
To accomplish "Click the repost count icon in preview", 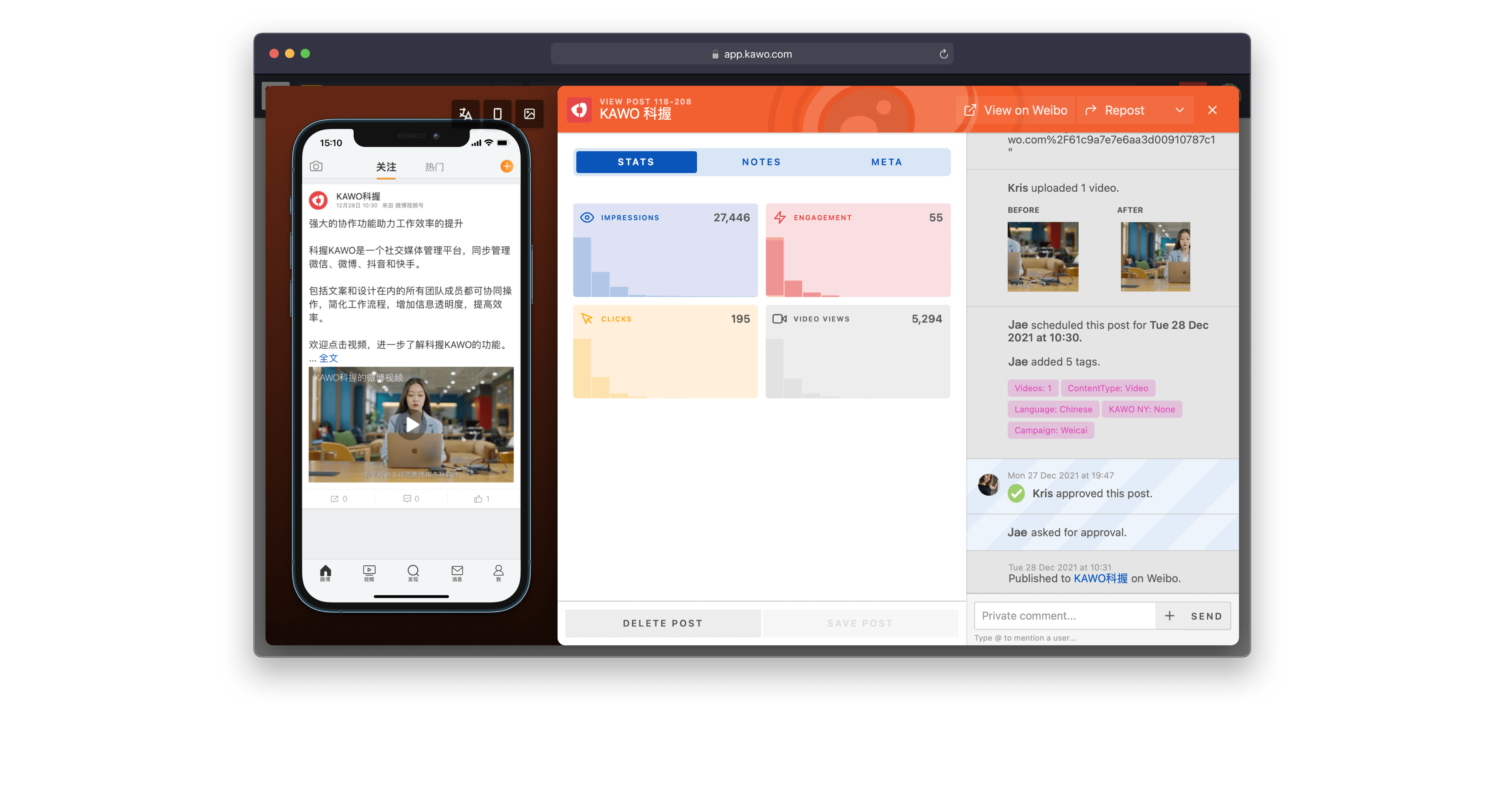I will [335, 498].
